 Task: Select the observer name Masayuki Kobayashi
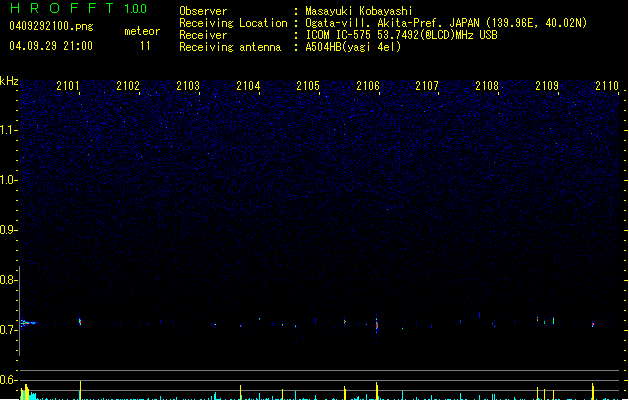point(359,11)
